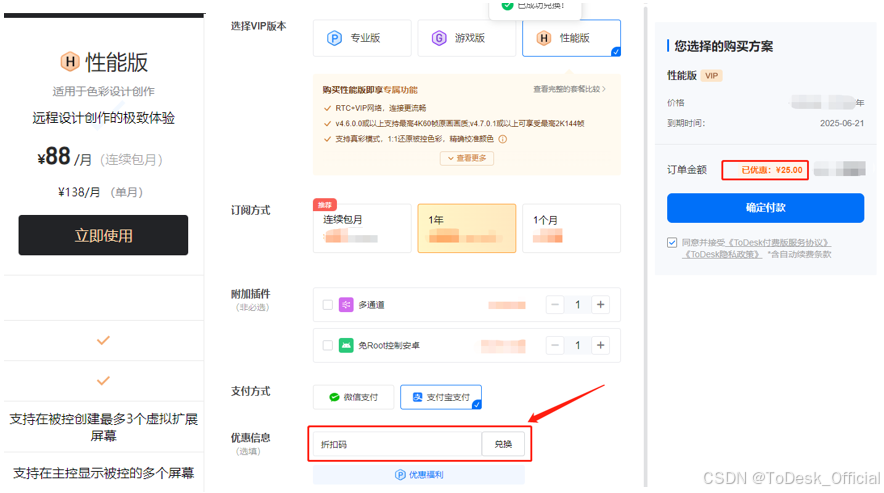Click the 优惠福利 P icon
884x493 pixels.
click(400, 475)
